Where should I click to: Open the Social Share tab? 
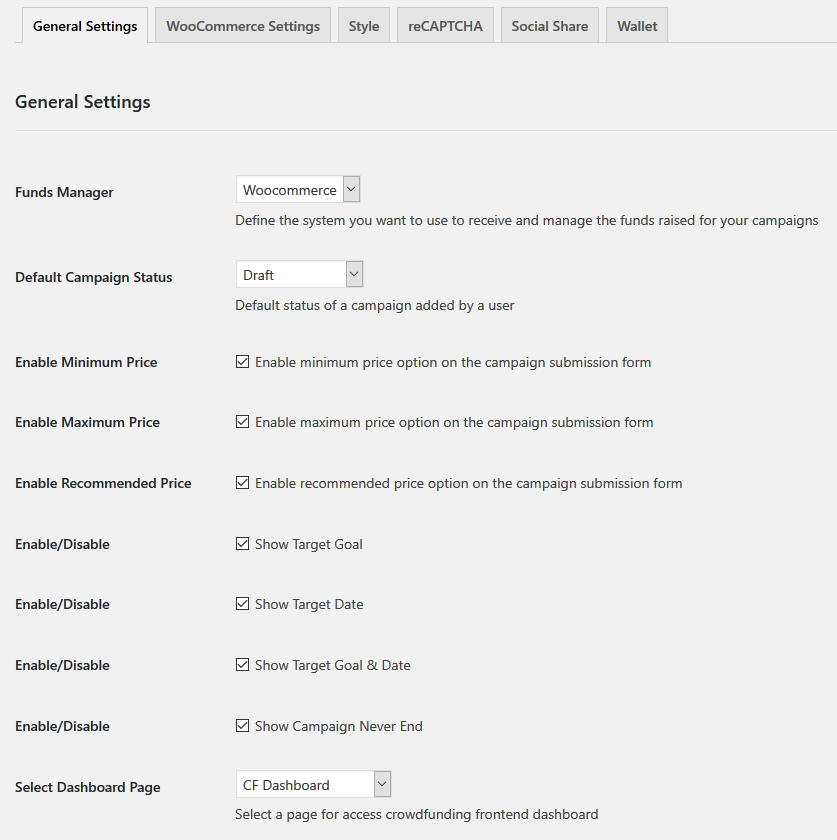pos(549,25)
